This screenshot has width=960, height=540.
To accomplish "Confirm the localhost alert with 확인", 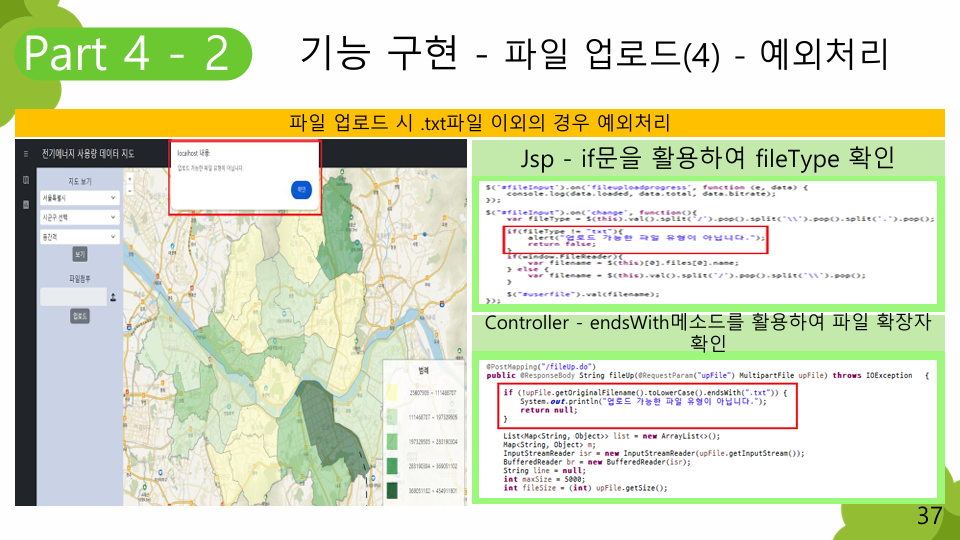I will click(299, 190).
